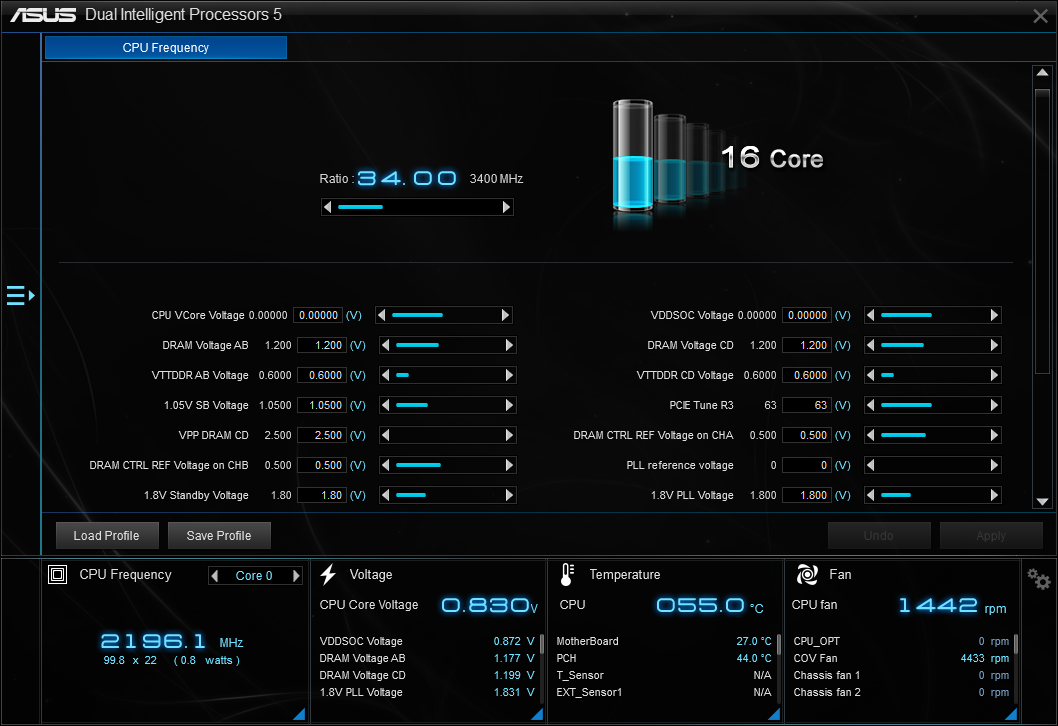Increase VTTDDR AB Voltage
Screen dimensions: 1058x726
click(x=509, y=375)
